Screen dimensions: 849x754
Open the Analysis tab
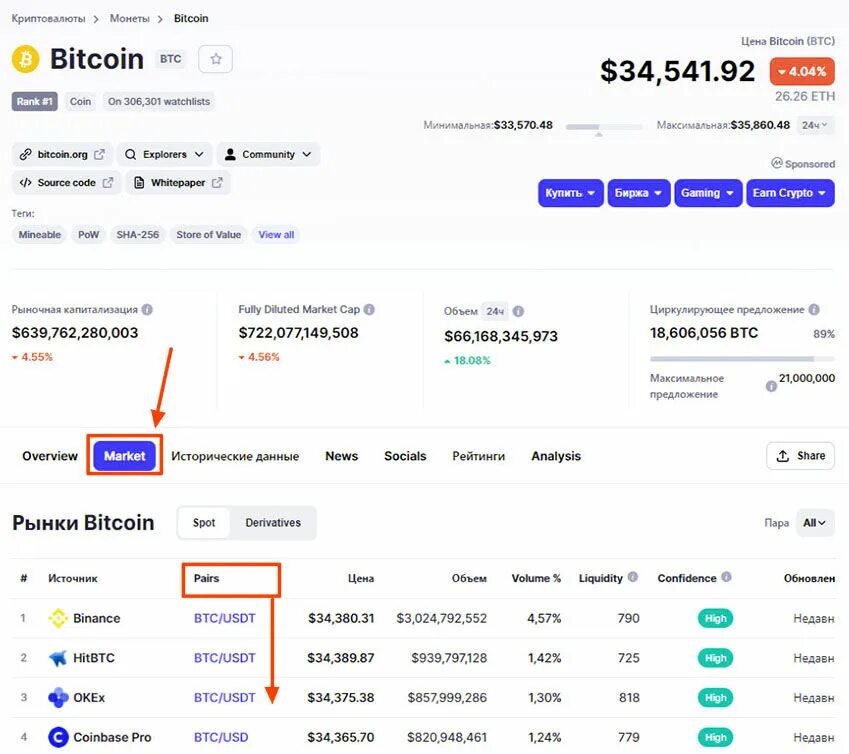[x=556, y=456]
